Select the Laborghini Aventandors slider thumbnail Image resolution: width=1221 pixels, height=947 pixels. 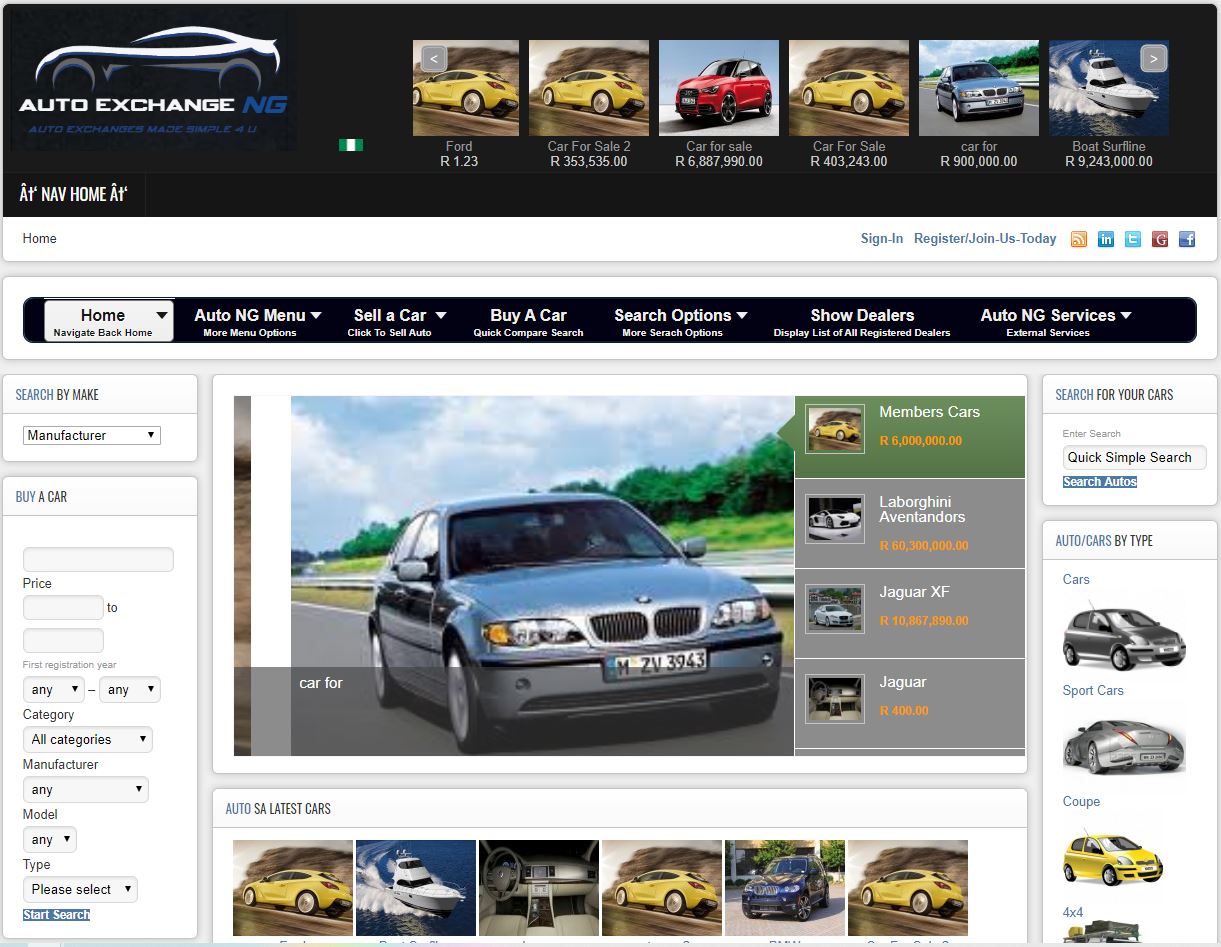(835, 520)
